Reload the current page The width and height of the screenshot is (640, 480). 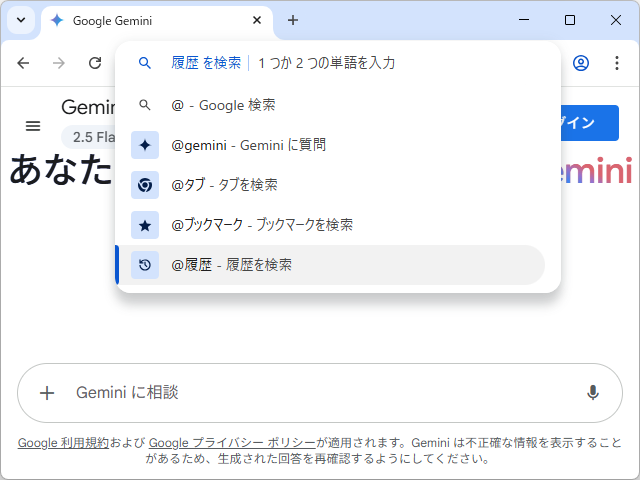click(95, 63)
